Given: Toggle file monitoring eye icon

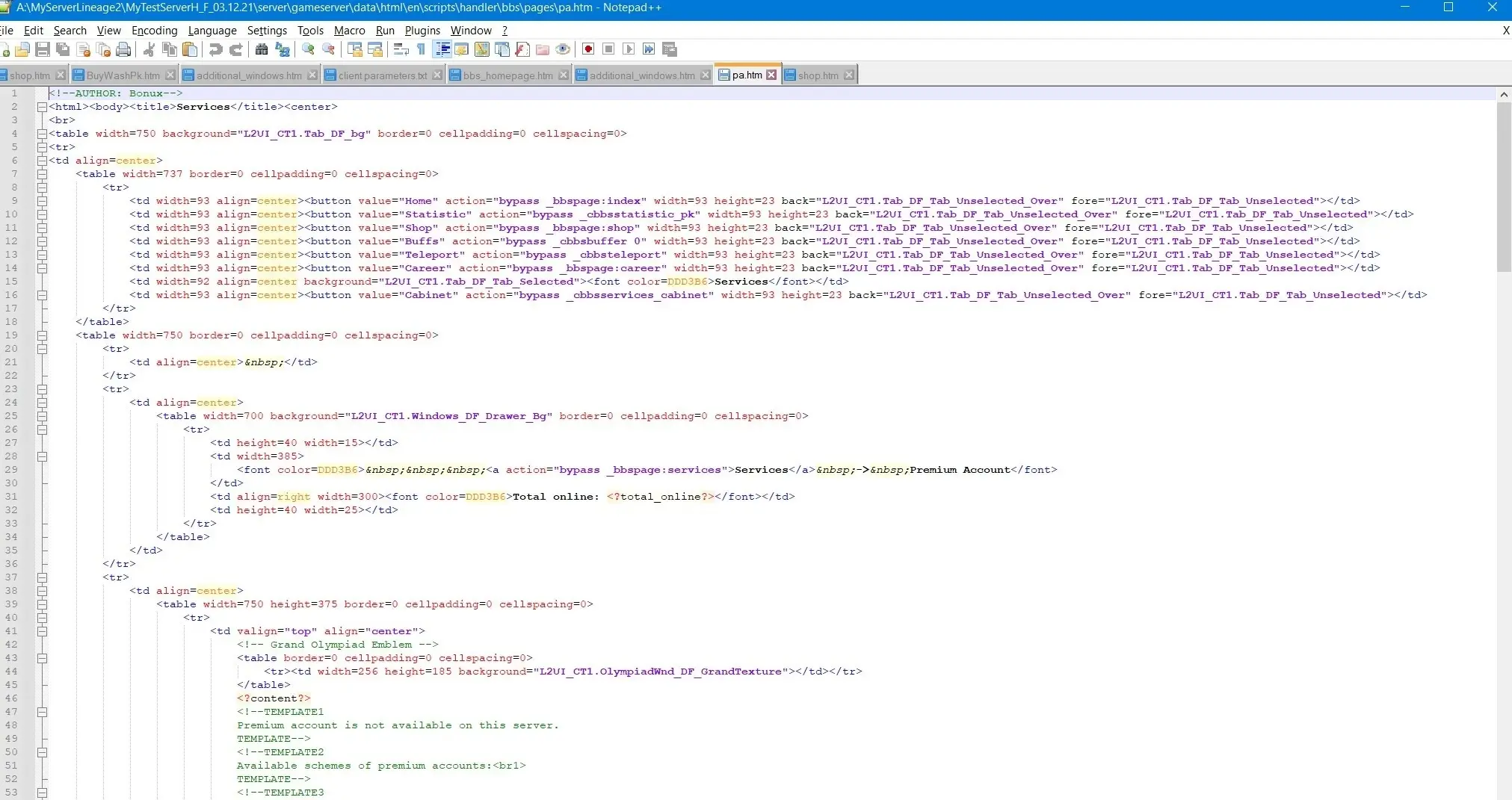Looking at the screenshot, I should click(563, 49).
